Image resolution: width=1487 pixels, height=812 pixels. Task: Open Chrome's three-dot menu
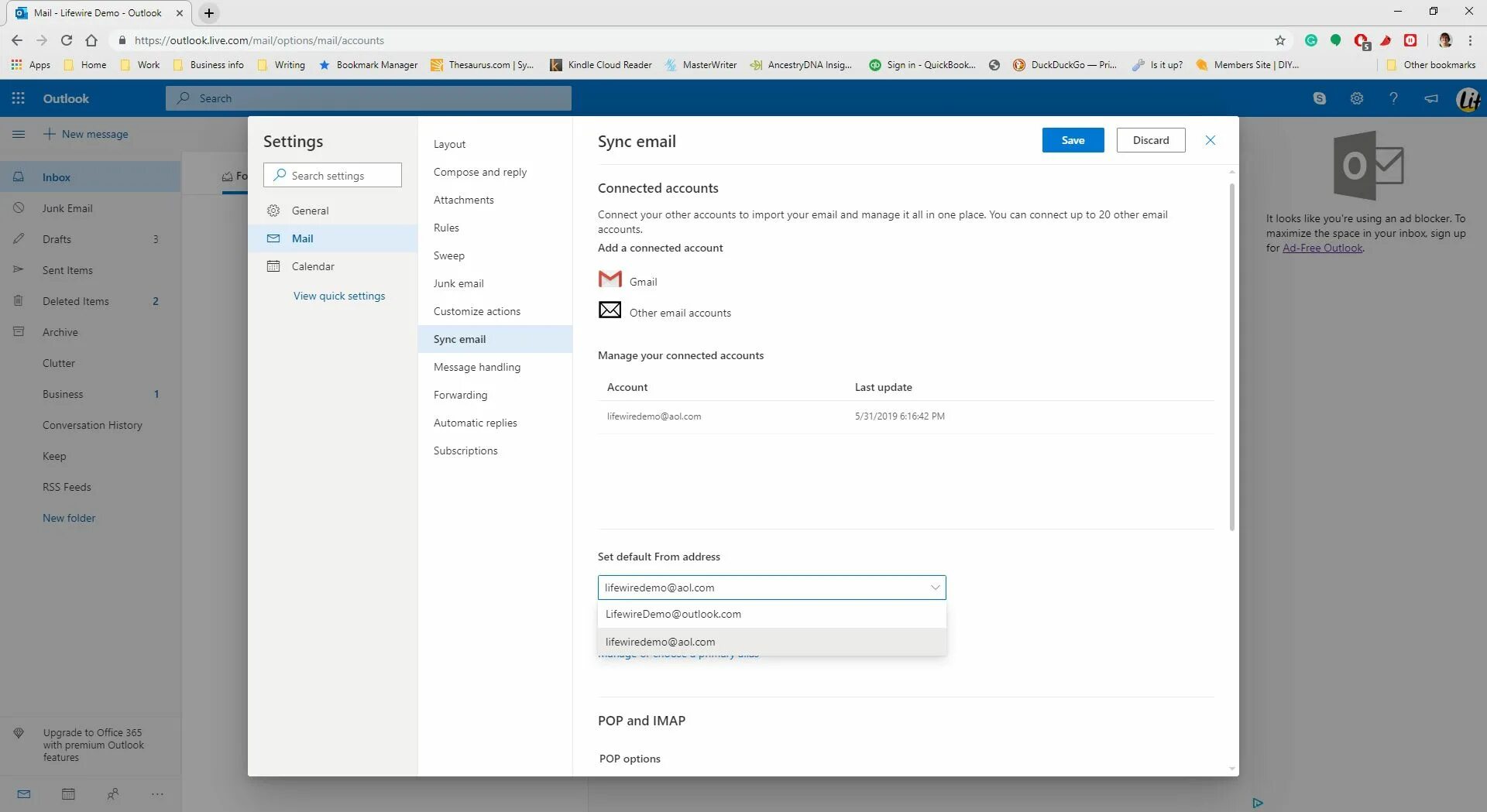pos(1470,40)
